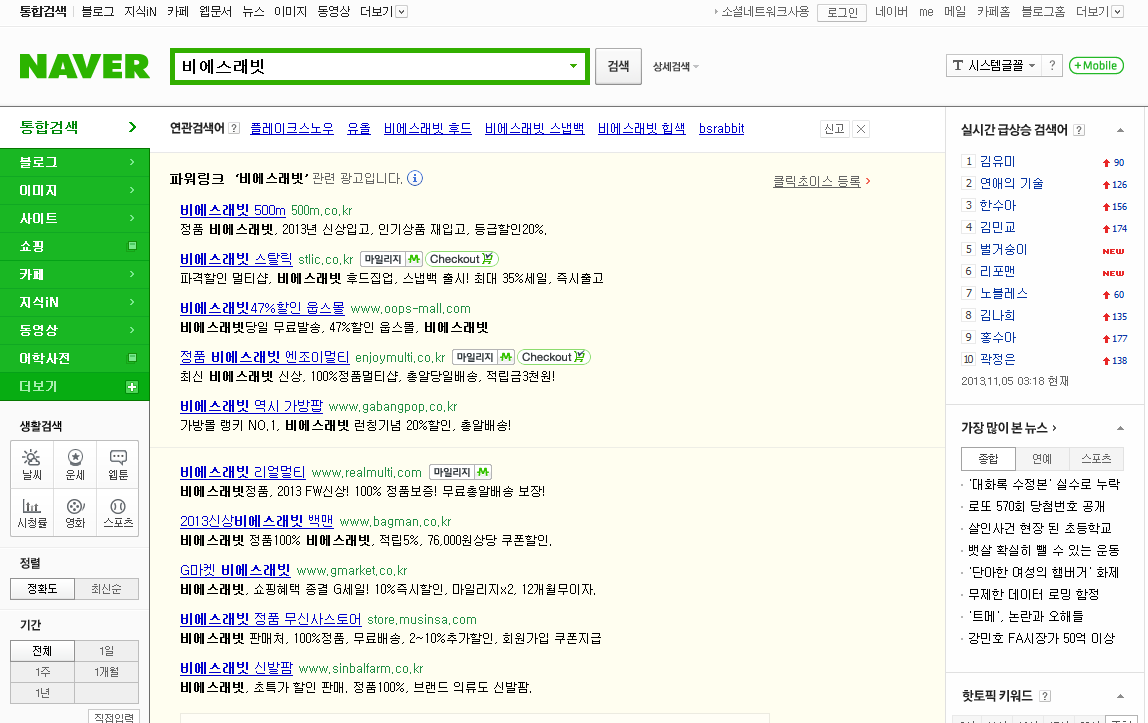Close the related search terms bar
The image size is (1148, 723).
tap(861, 129)
